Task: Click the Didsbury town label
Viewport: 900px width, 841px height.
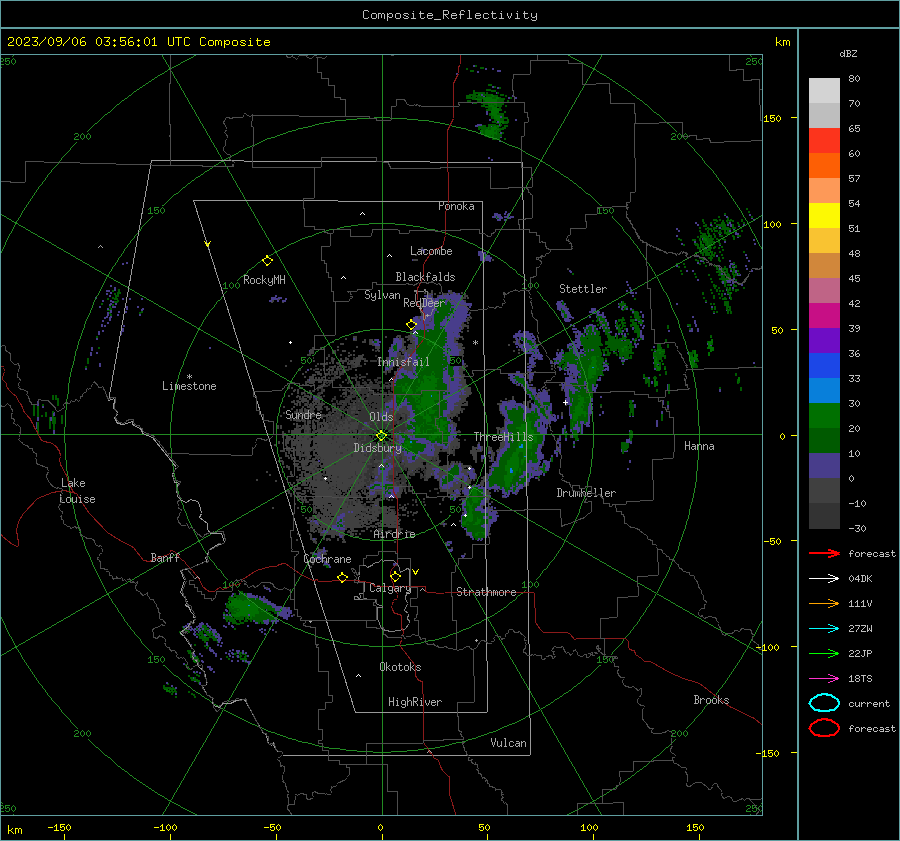Action: [x=377, y=448]
